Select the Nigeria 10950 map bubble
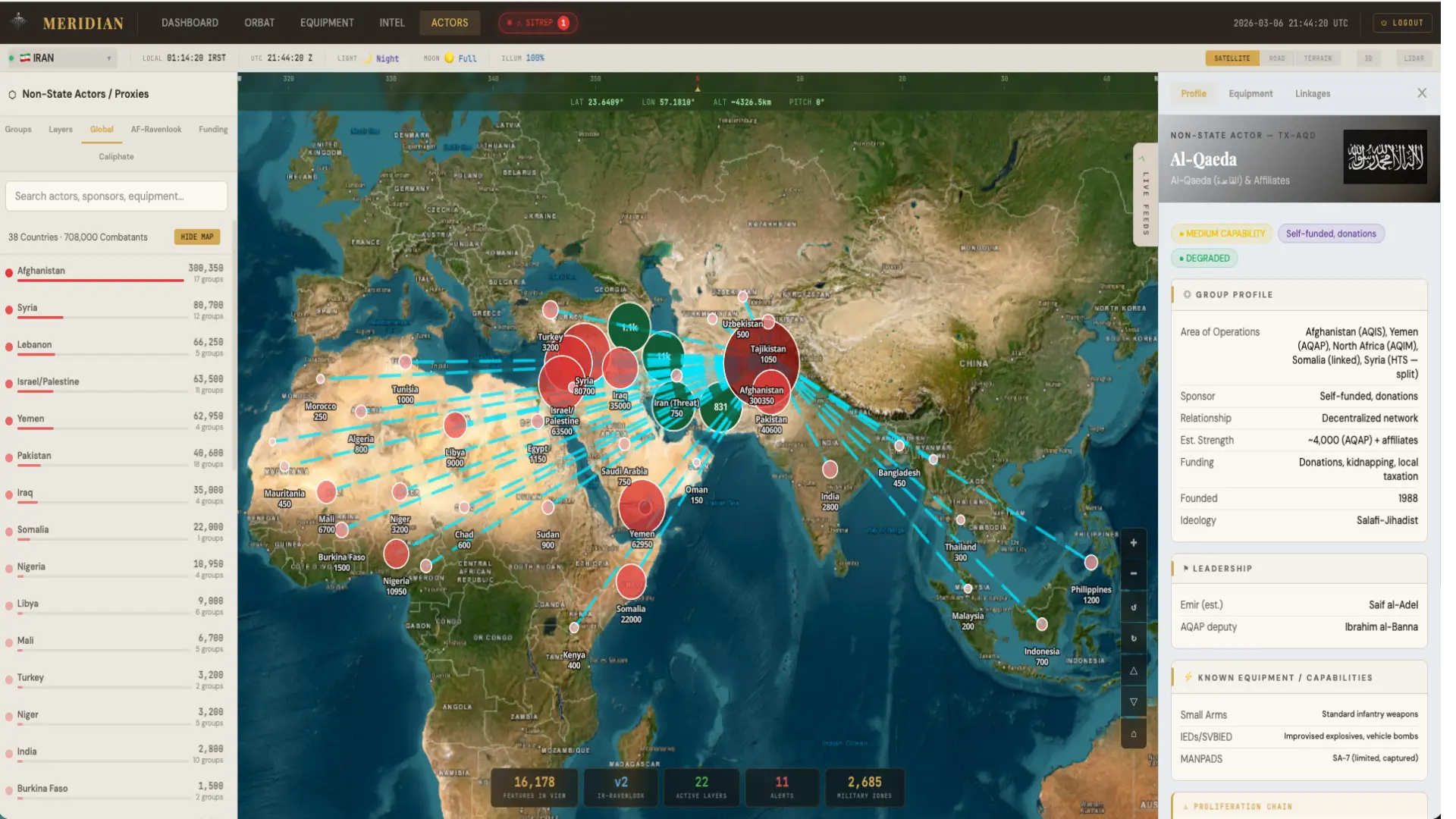 click(x=396, y=554)
